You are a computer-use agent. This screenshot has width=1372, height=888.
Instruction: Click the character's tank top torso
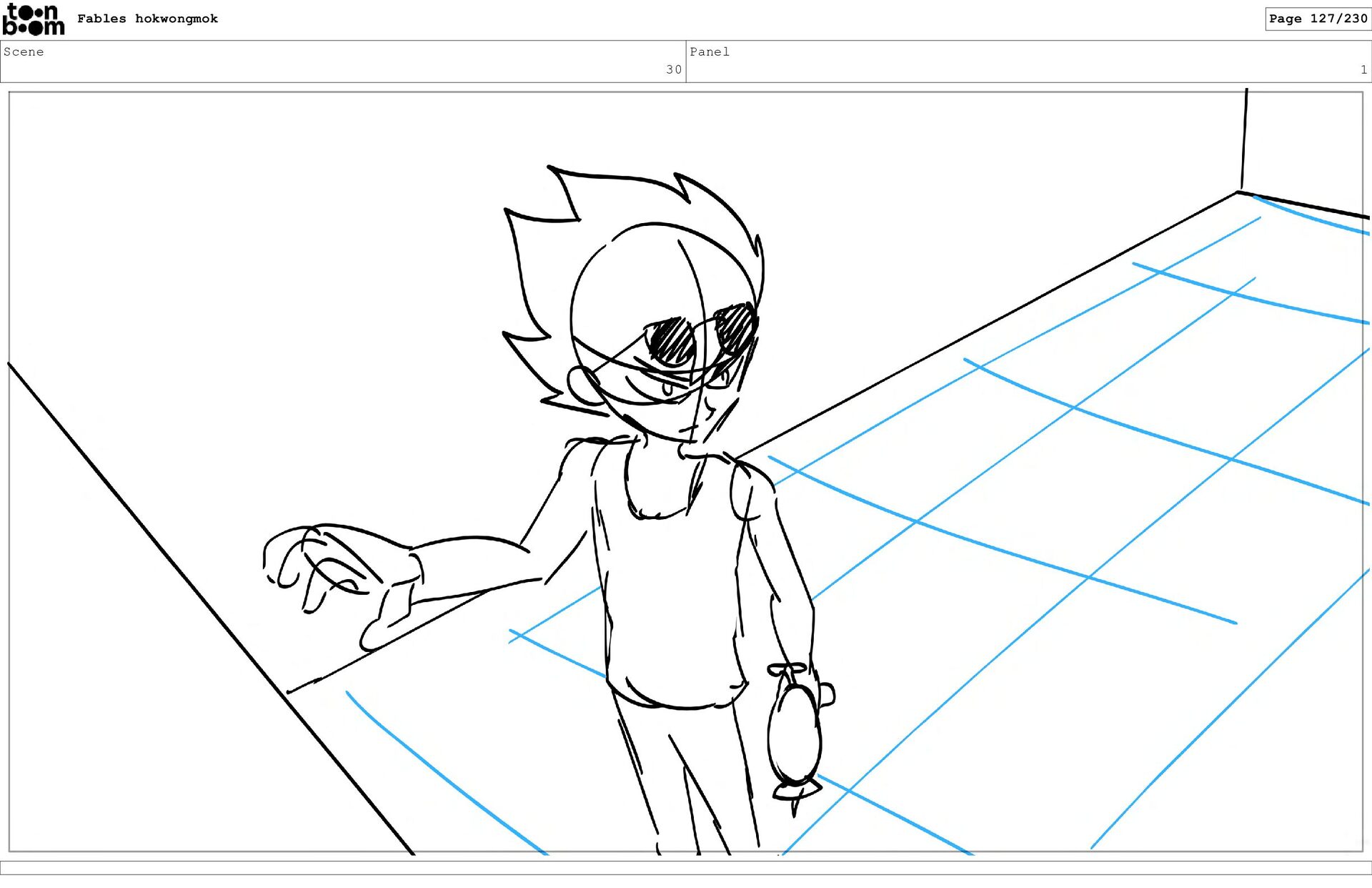click(x=672, y=593)
